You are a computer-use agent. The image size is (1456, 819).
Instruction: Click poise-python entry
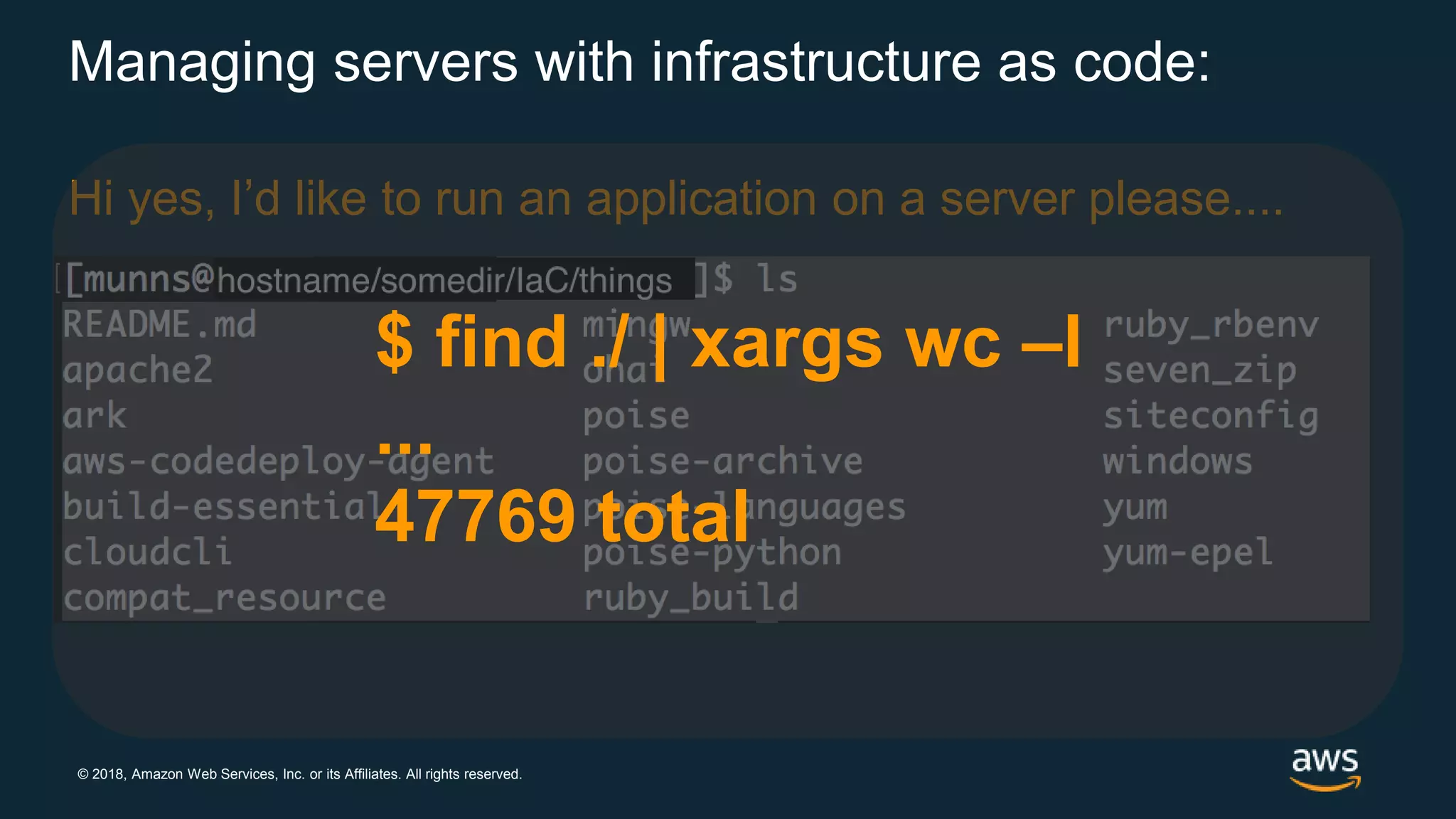(x=712, y=553)
